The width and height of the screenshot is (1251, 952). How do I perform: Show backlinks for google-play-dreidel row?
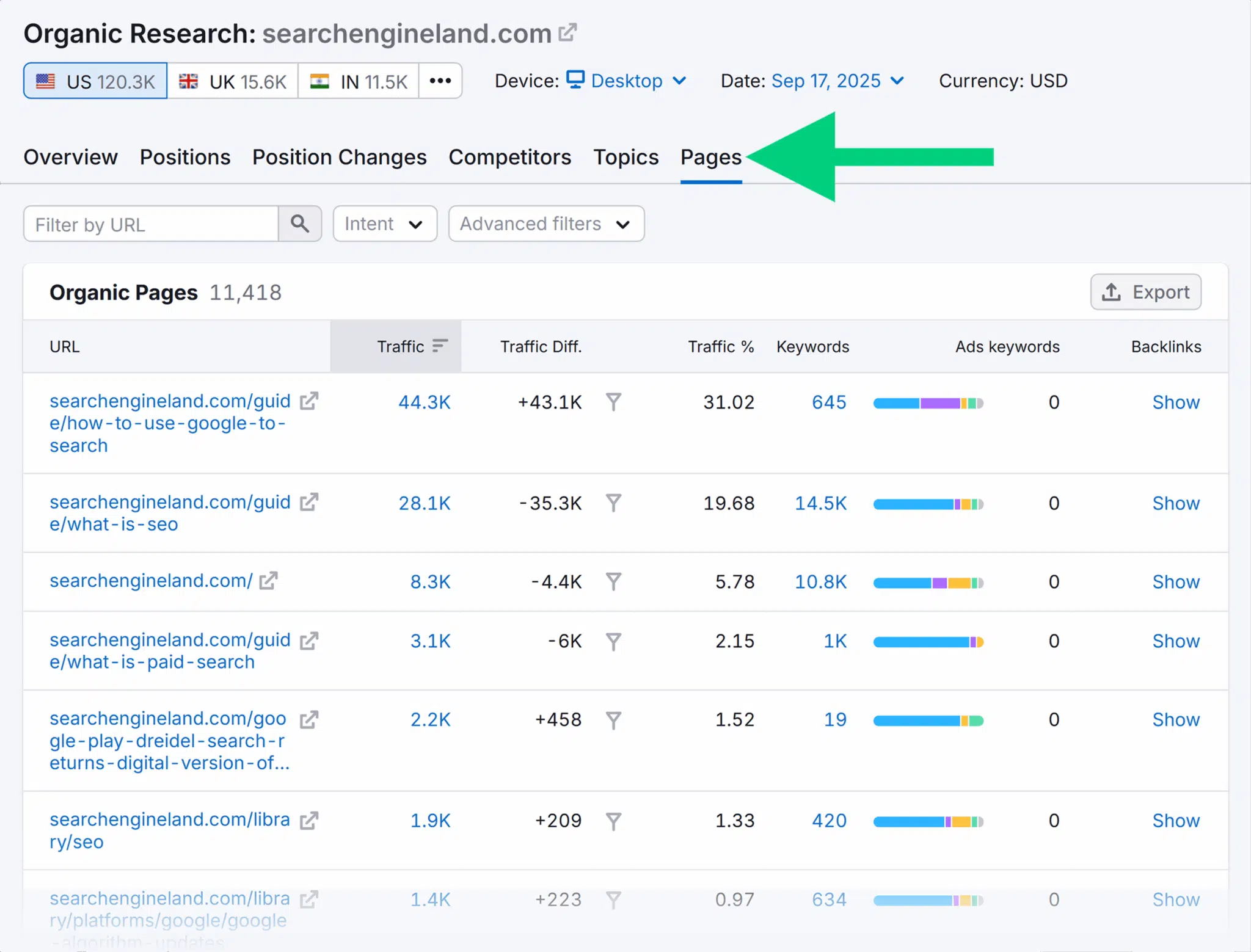click(1176, 720)
